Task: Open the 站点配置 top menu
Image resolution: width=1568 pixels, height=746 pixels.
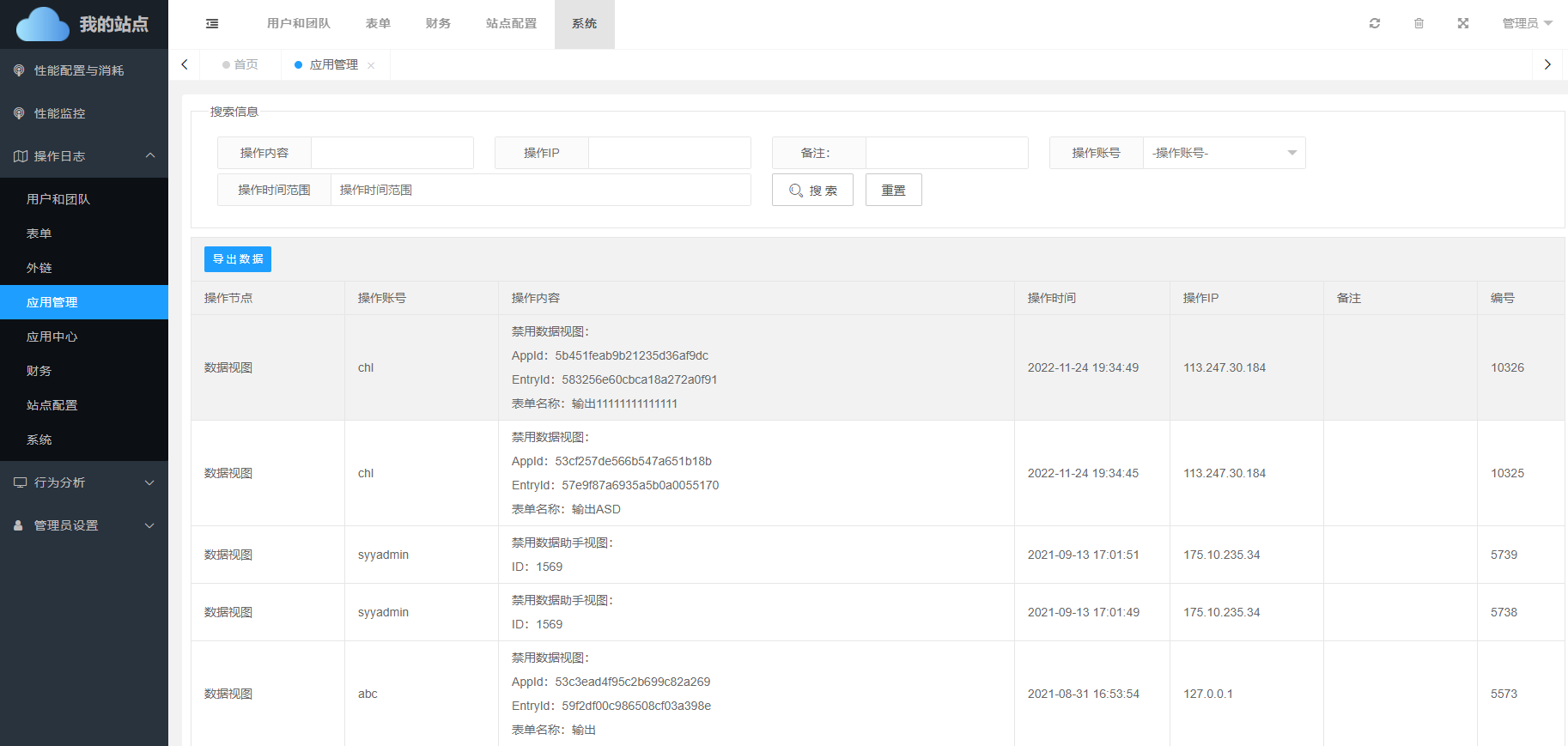Action: pyautogui.click(x=511, y=24)
